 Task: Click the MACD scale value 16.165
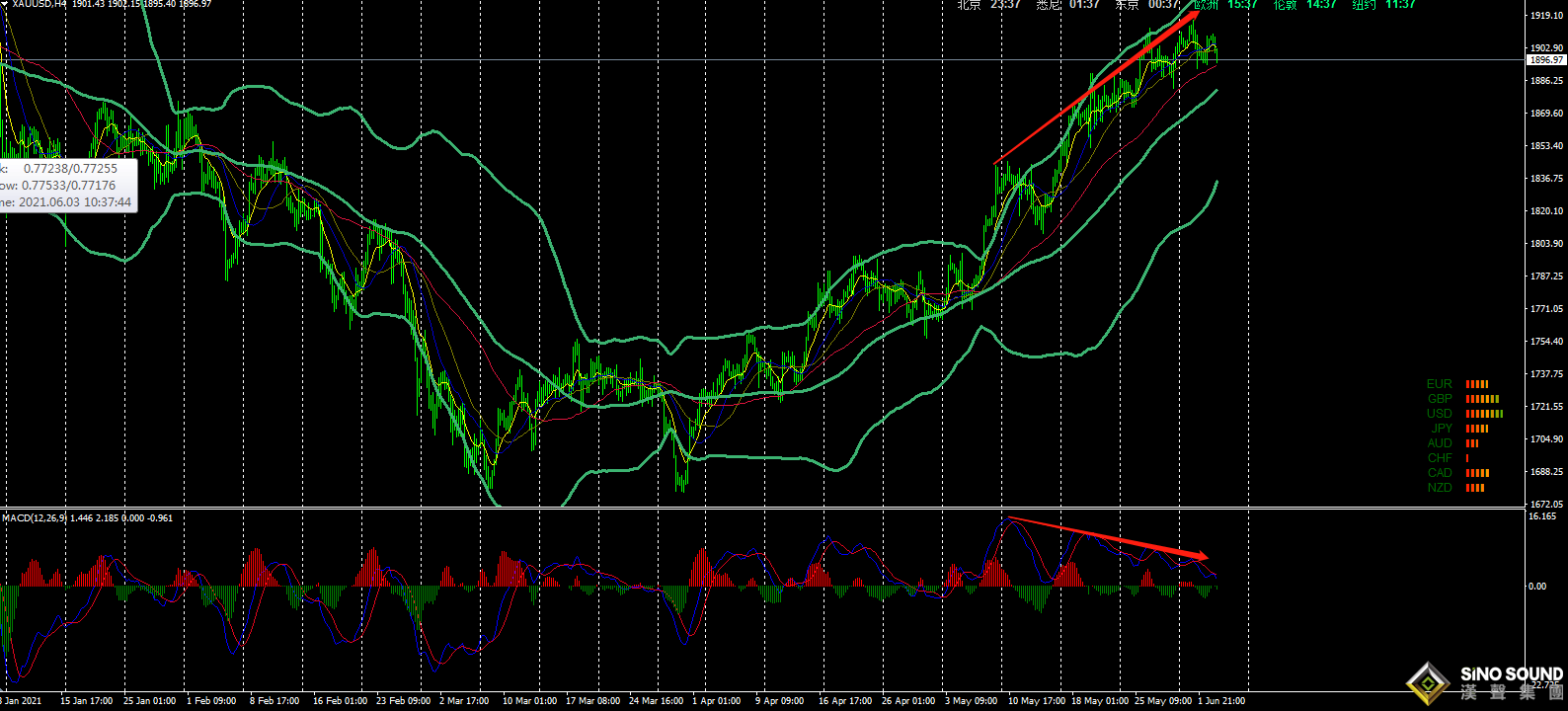(x=1542, y=516)
